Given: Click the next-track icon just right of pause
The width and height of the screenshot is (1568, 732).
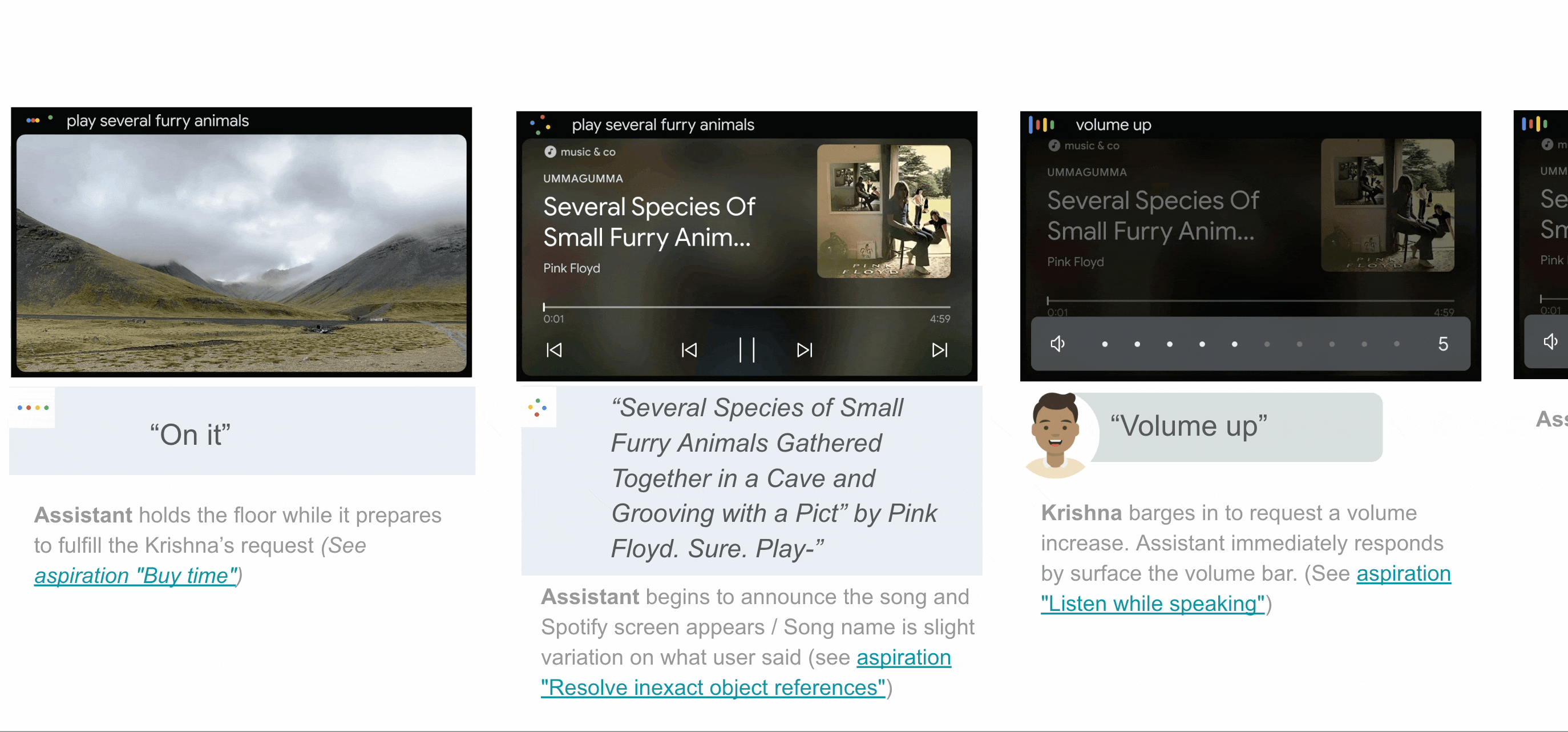Looking at the screenshot, I should click(x=805, y=350).
